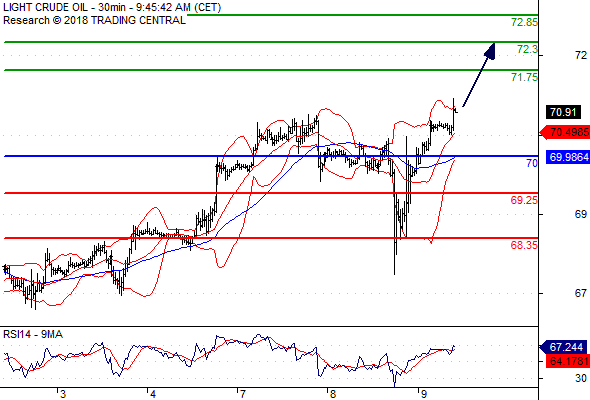Click the RSI moving average tag 64.1781
The height and width of the screenshot is (400, 590).
(x=568, y=361)
